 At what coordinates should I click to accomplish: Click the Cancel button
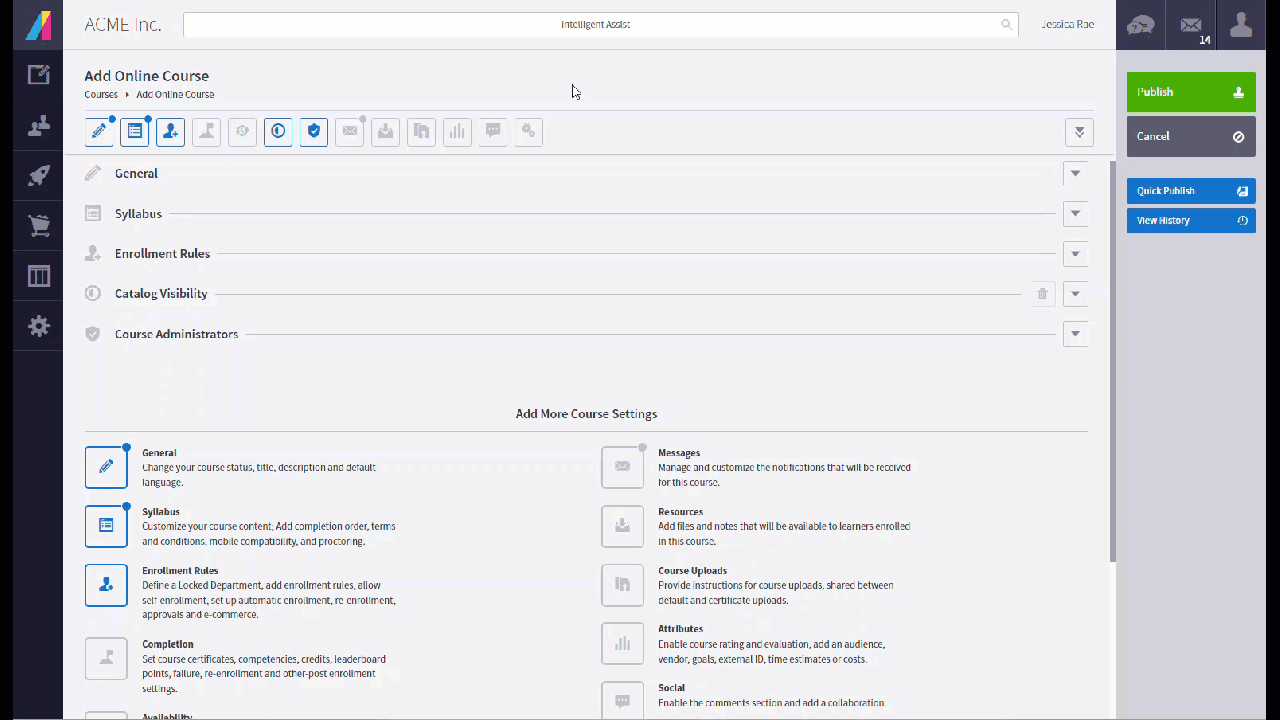(x=1191, y=136)
